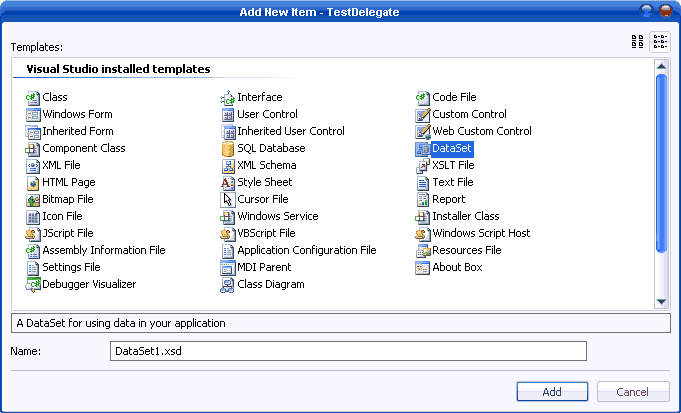681x413 pixels.
Task: Select the Class template icon
Action: [x=33, y=98]
